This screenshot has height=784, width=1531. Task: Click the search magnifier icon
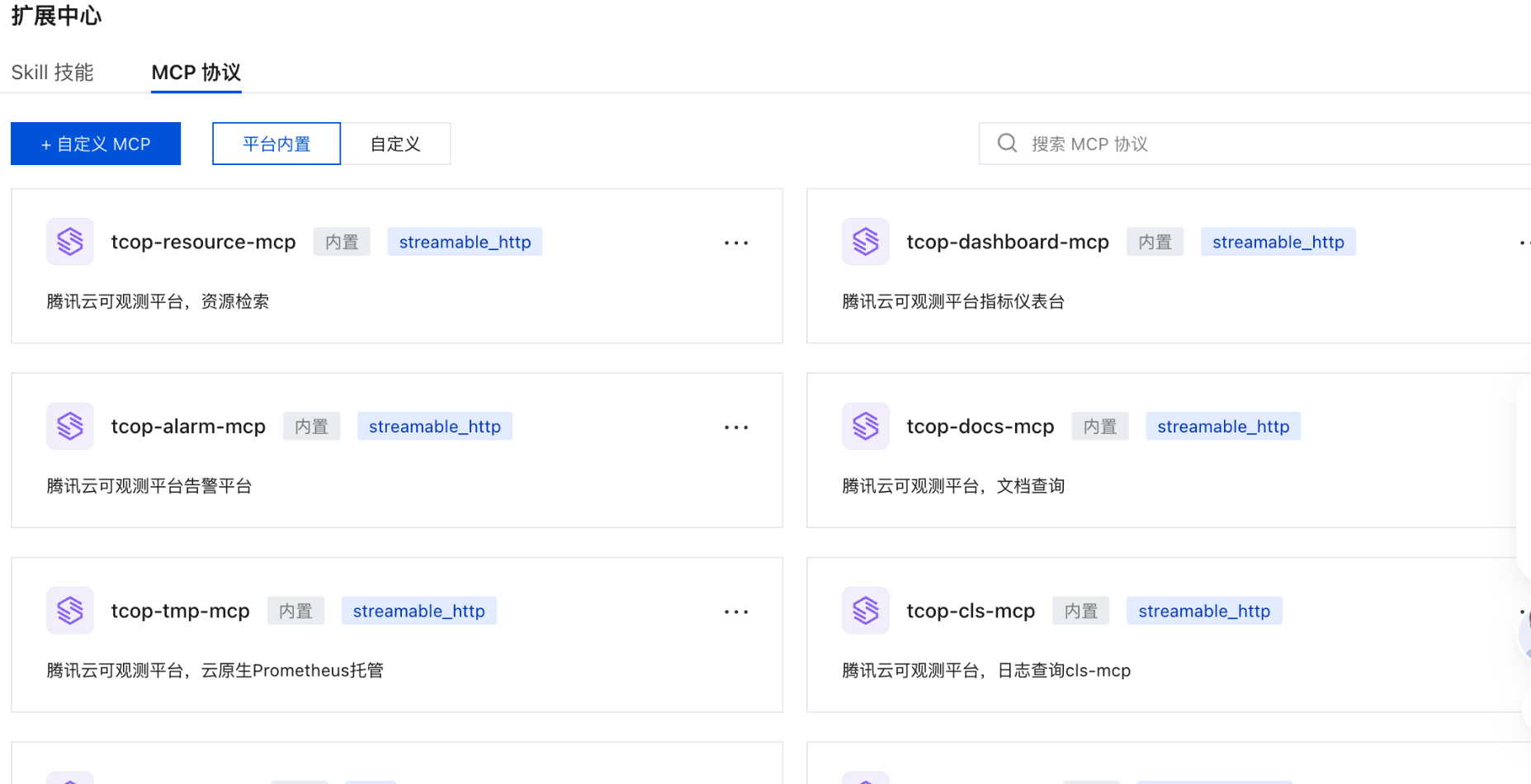click(x=1007, y=144)
